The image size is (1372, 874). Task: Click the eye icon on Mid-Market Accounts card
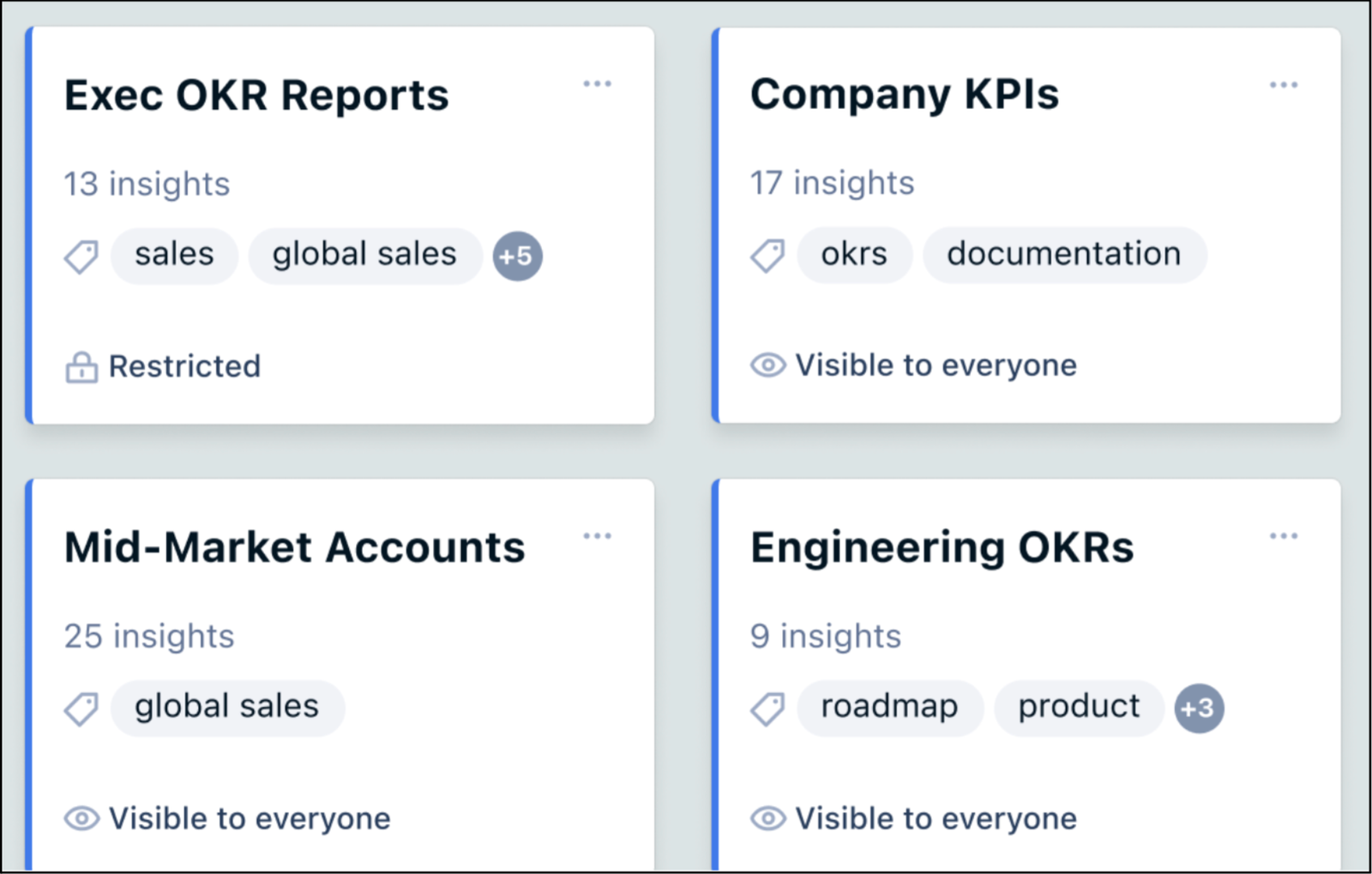(x=81, y=818)
